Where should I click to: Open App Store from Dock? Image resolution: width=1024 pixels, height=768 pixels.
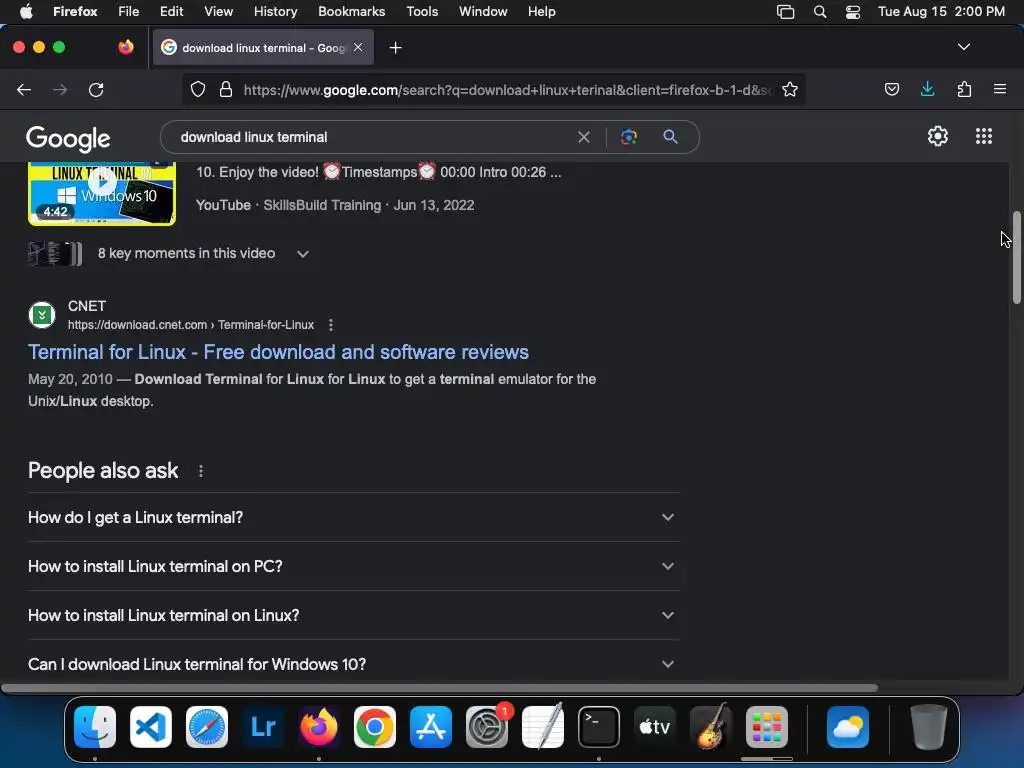431,727
